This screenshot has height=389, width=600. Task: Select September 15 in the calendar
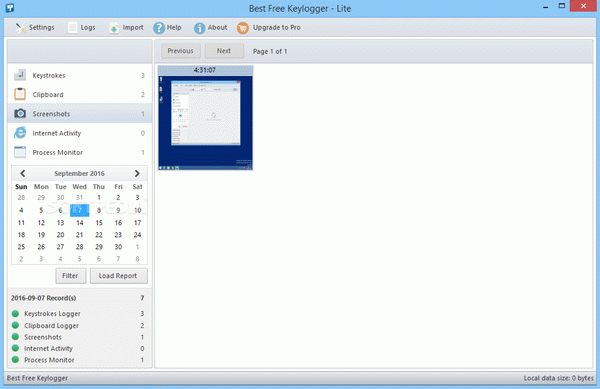coord(99,223)
